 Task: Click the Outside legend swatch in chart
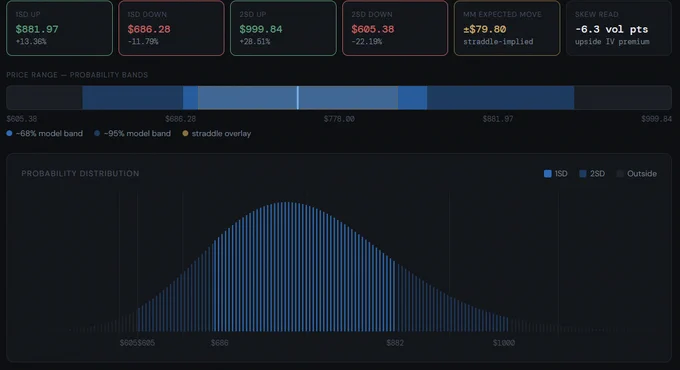point(620,174)
